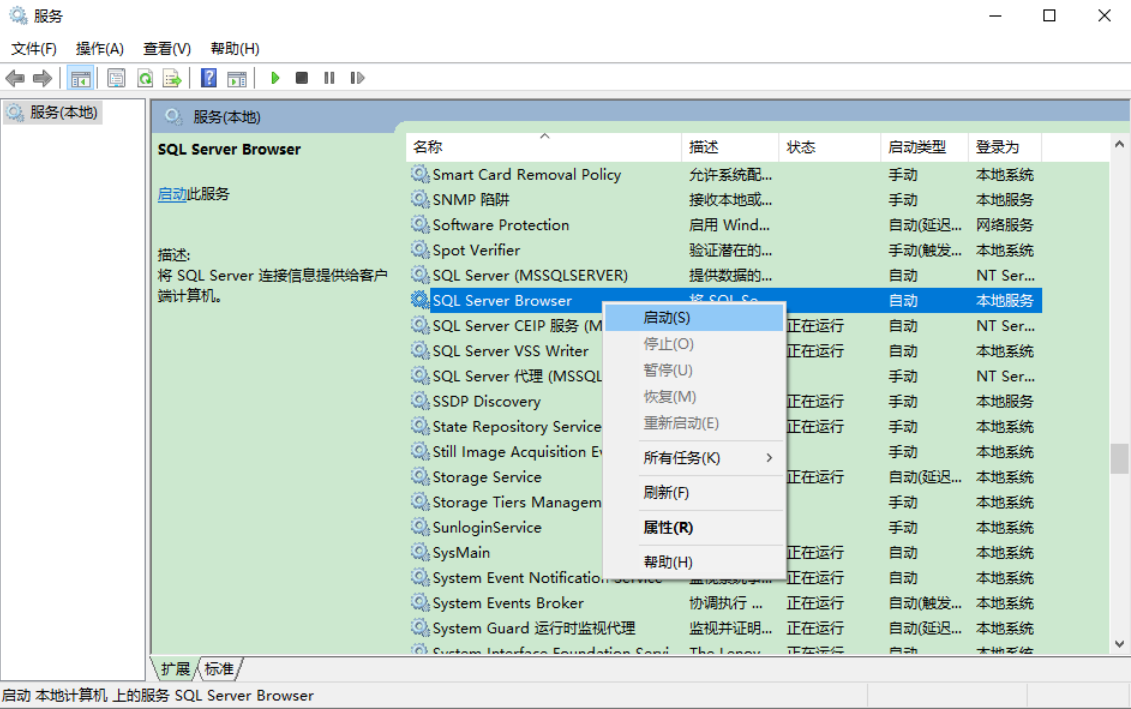
Task: Toggle the show/hide action pane icon
Action: 237,78
